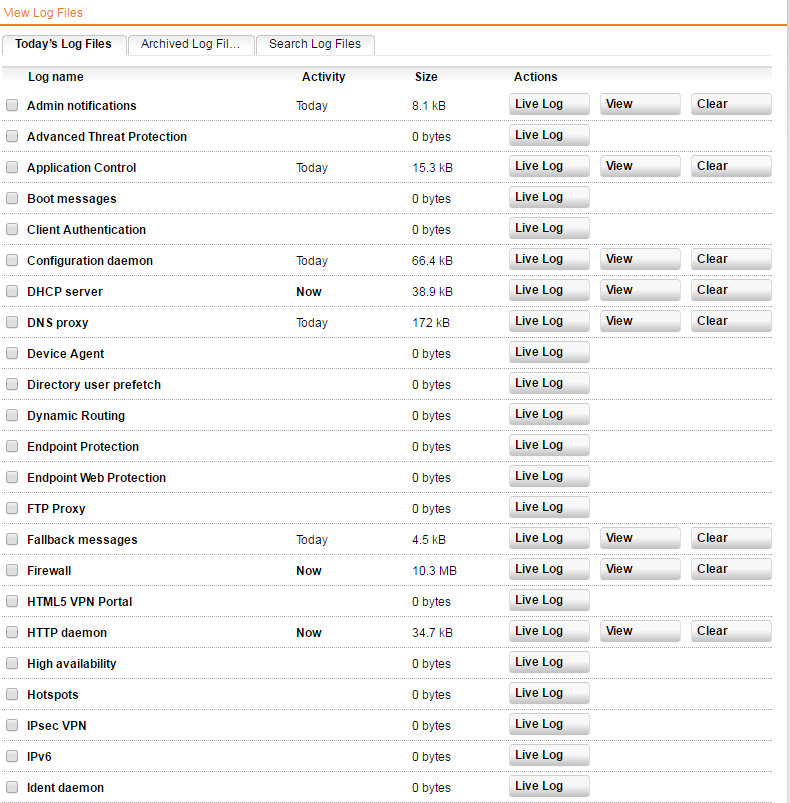Open Live Log for Advanced Threat Protection

pos(549,135)
